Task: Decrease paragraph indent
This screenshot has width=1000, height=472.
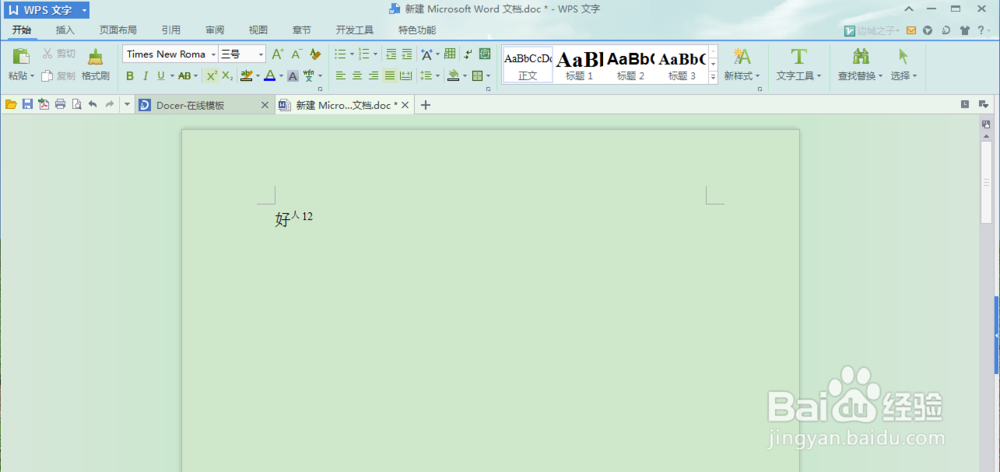Action: point(391,54)
